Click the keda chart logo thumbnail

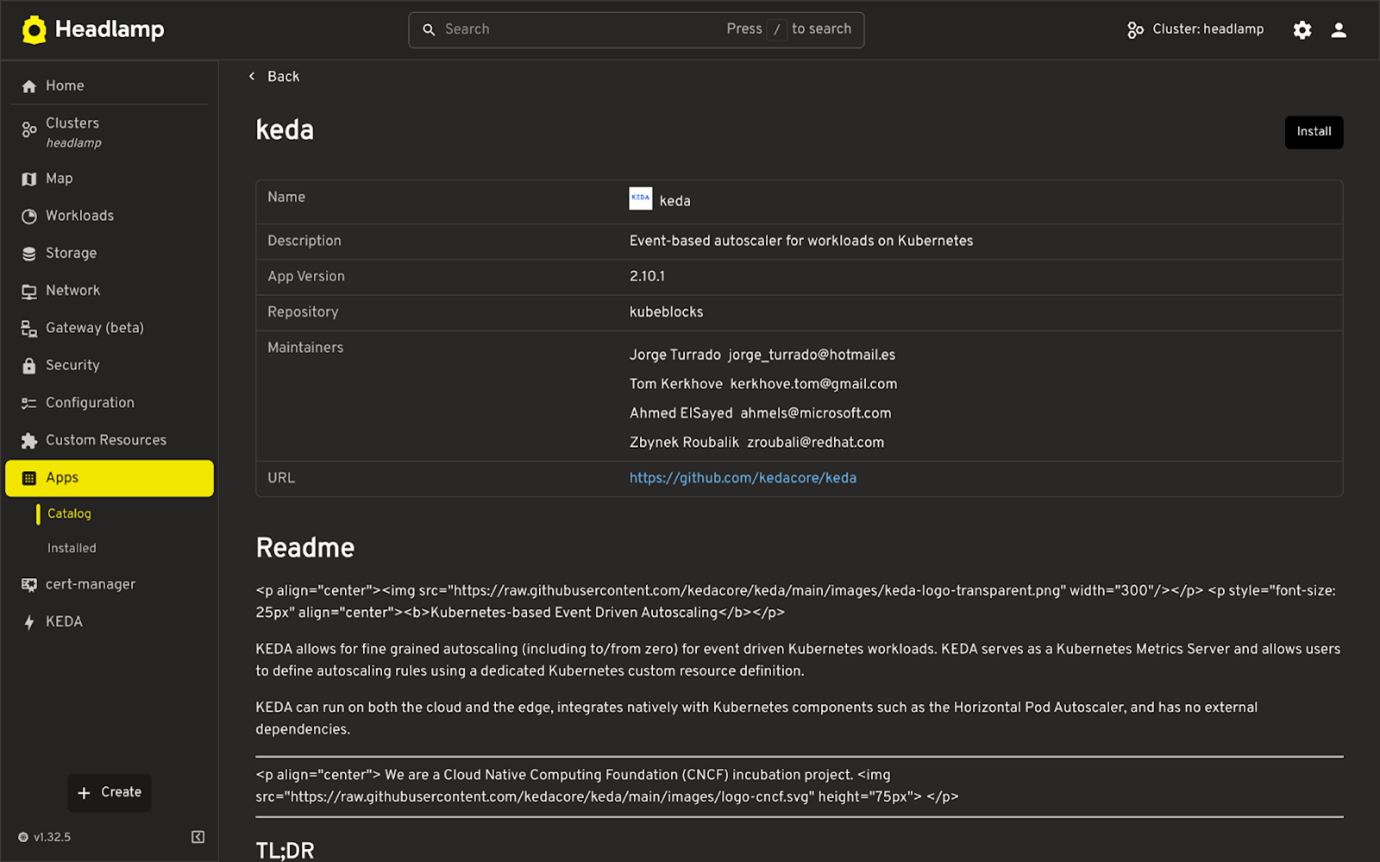point(640,199)
